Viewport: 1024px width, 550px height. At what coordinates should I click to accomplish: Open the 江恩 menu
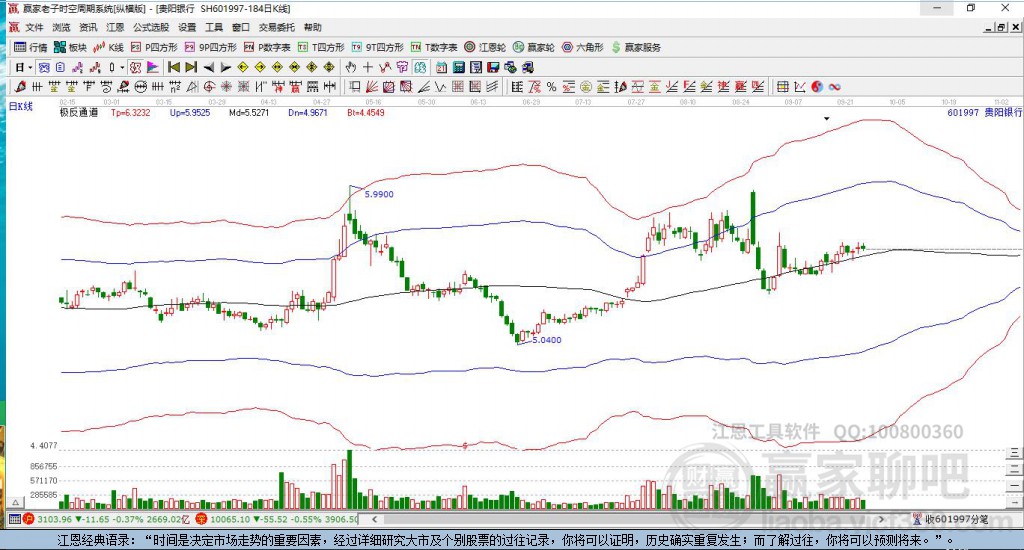click(115, 27)
